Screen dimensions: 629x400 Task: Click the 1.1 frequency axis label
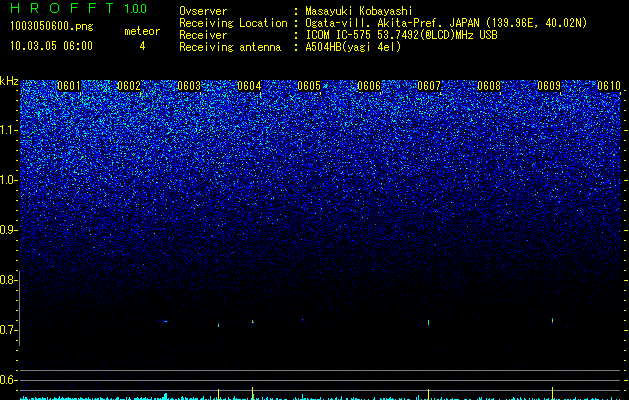(x=8, y=130)
